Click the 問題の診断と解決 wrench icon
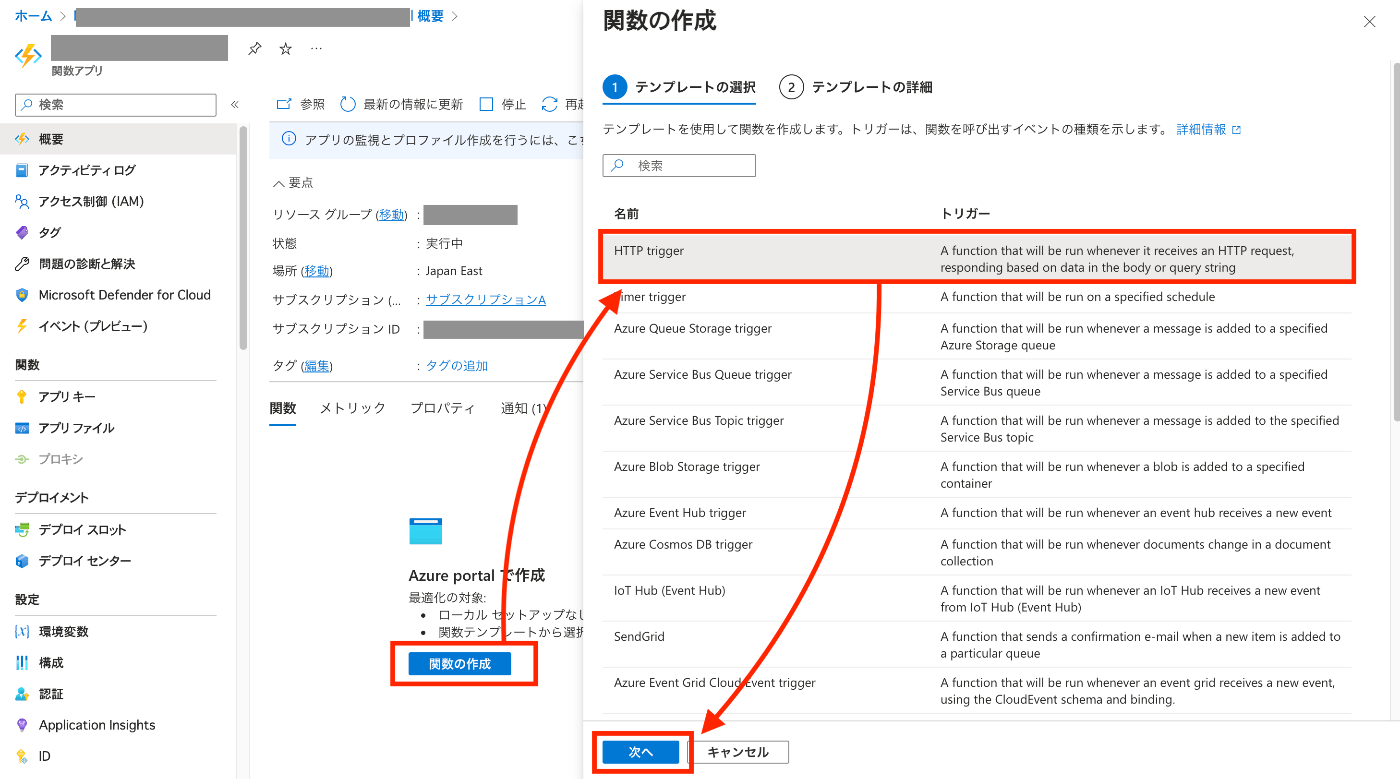The width and height of the screenshot is (1400, 779). coord(22,264)
